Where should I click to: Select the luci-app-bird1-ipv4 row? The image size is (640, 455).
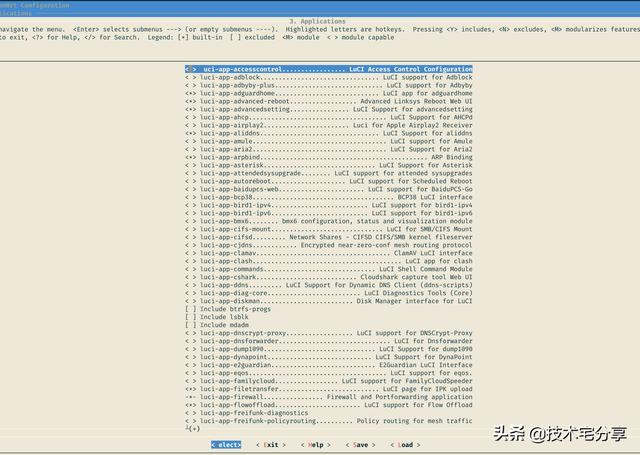tap(329, 205)
